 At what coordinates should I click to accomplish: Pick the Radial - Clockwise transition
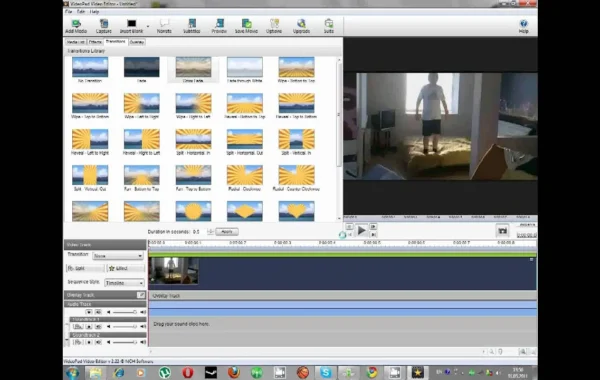(245, 175)
